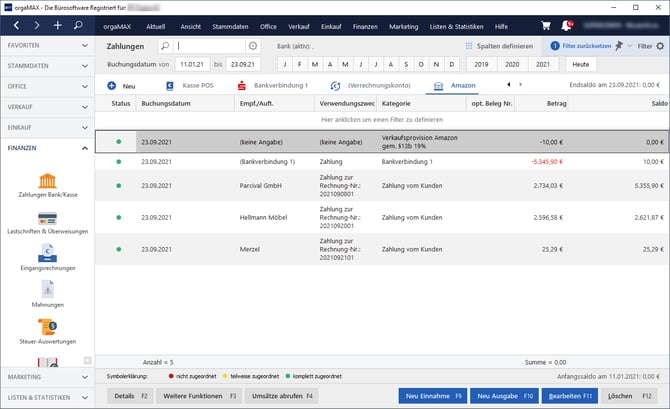Go forward with the right arrow icon
This screenshot has height=409, width=670.
pyautogui.click(x=37, y=26)
